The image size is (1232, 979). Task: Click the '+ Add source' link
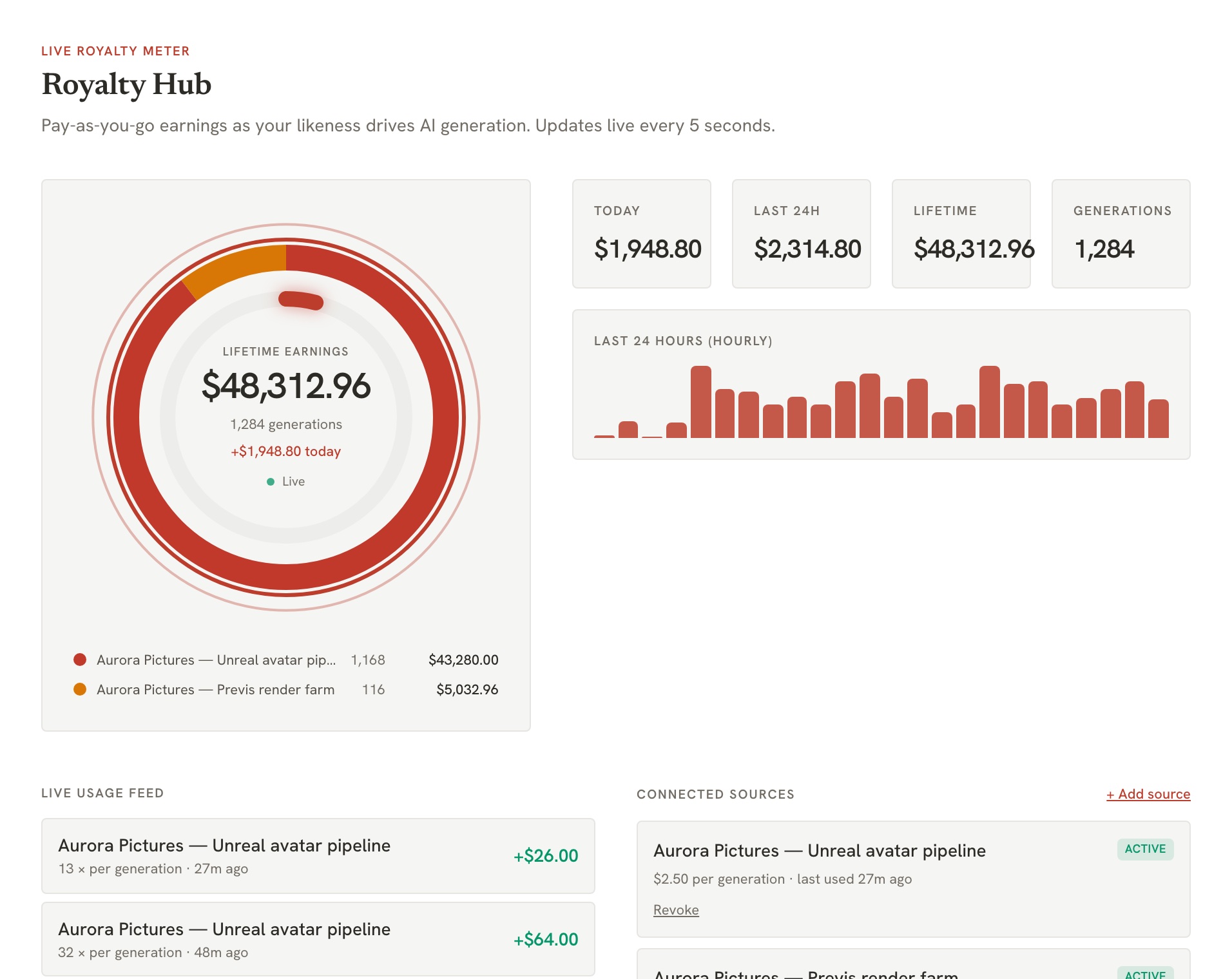1148,794
